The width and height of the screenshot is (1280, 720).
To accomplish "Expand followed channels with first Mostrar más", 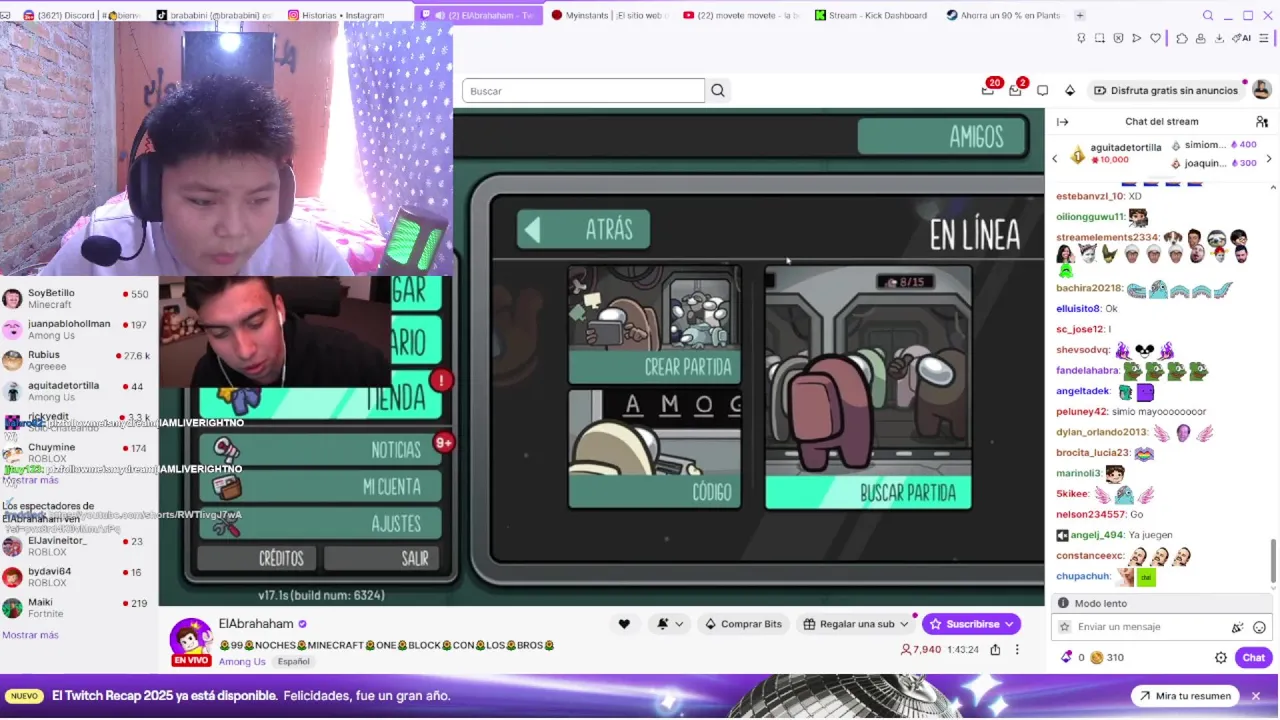I will pyautogui.click(x=30, y=480).
